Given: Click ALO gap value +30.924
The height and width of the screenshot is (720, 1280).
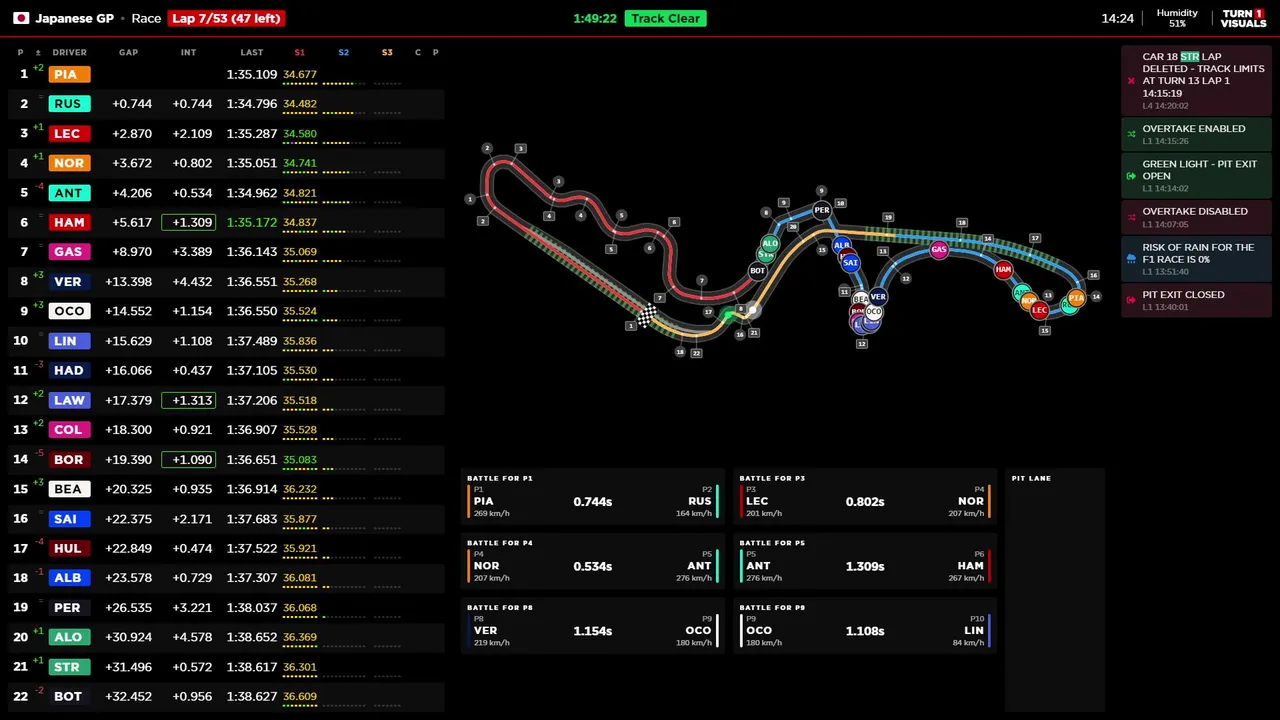Looking at the screenshot, I should tap(132, 637).
